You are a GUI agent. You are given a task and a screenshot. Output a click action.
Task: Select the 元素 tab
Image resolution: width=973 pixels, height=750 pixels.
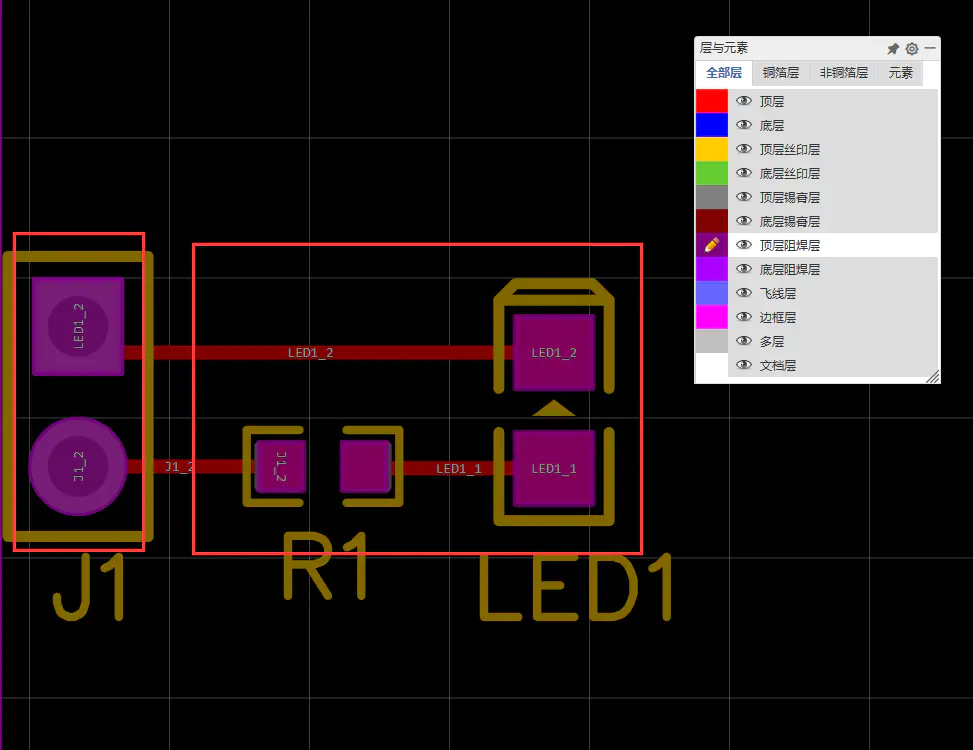click(x=900, y=73)
